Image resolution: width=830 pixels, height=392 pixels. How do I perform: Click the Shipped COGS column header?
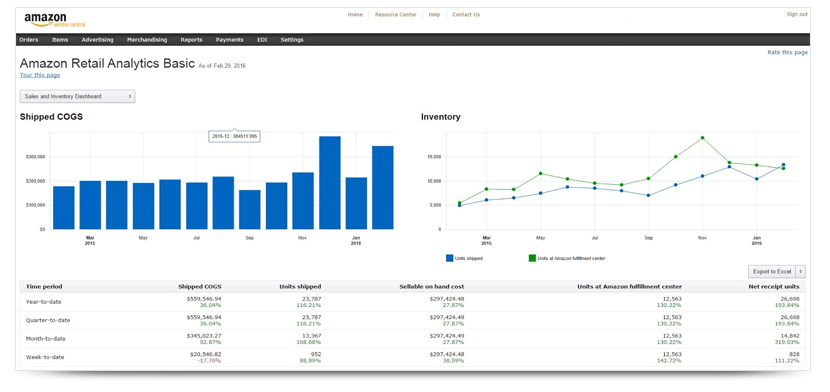(200, 287)
